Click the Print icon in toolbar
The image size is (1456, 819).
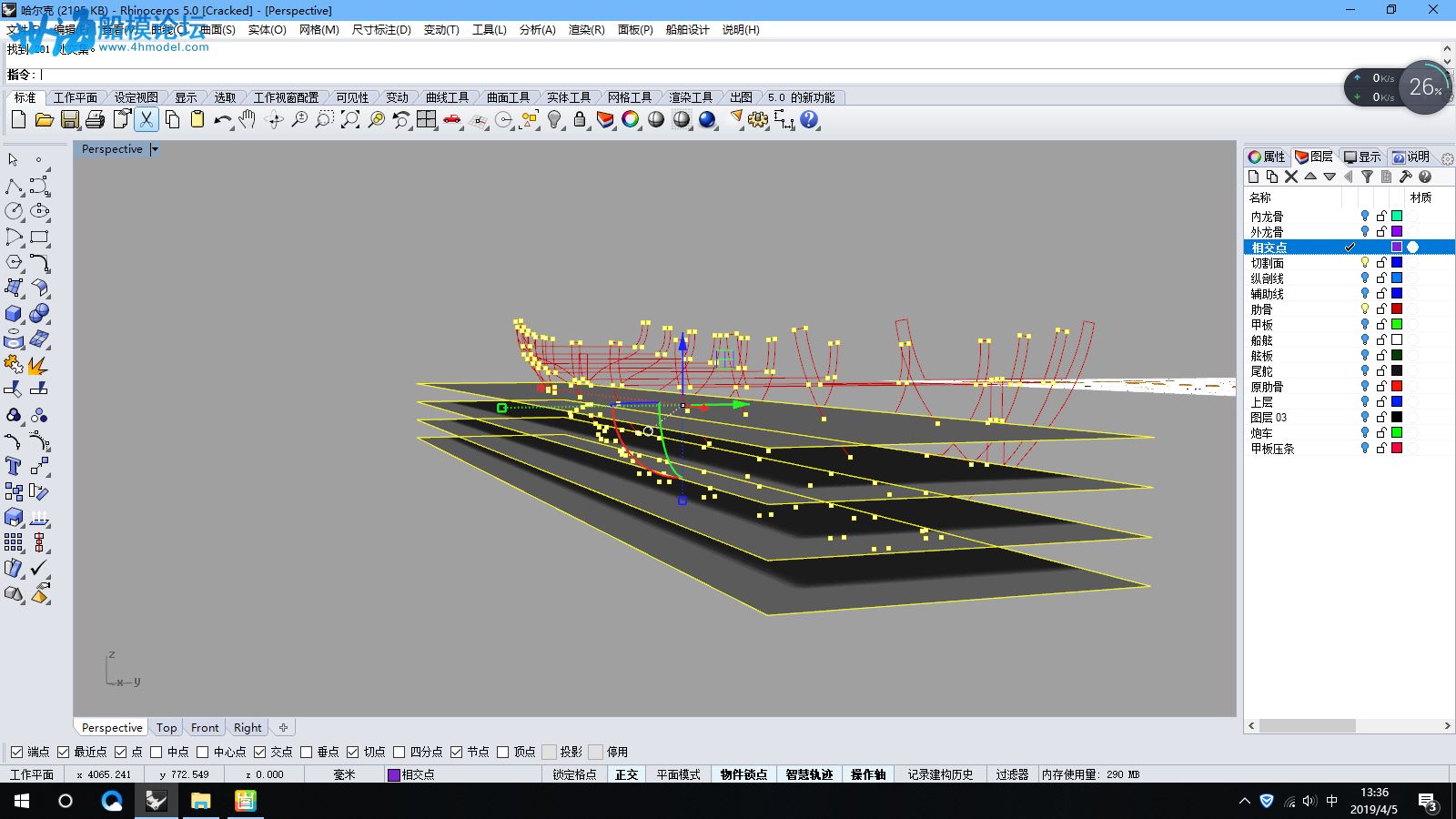[95, 119]
